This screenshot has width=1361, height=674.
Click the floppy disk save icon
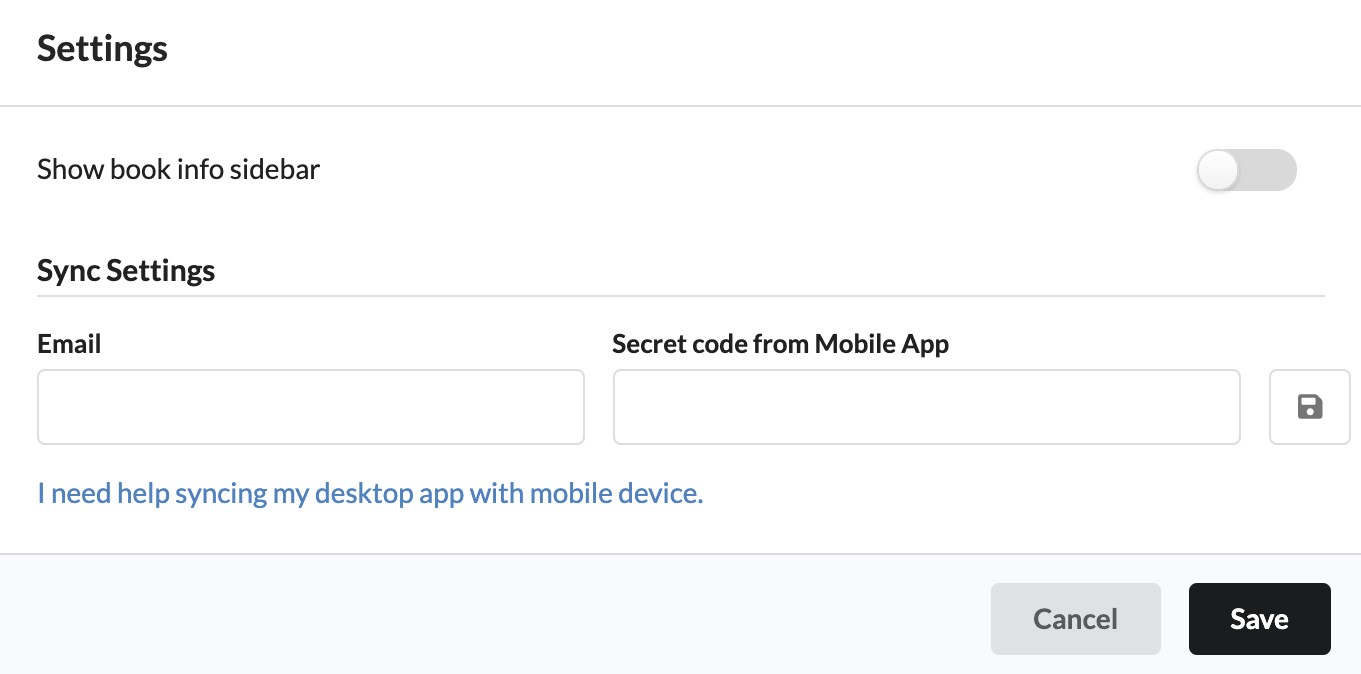click(x=1309, y=406)
